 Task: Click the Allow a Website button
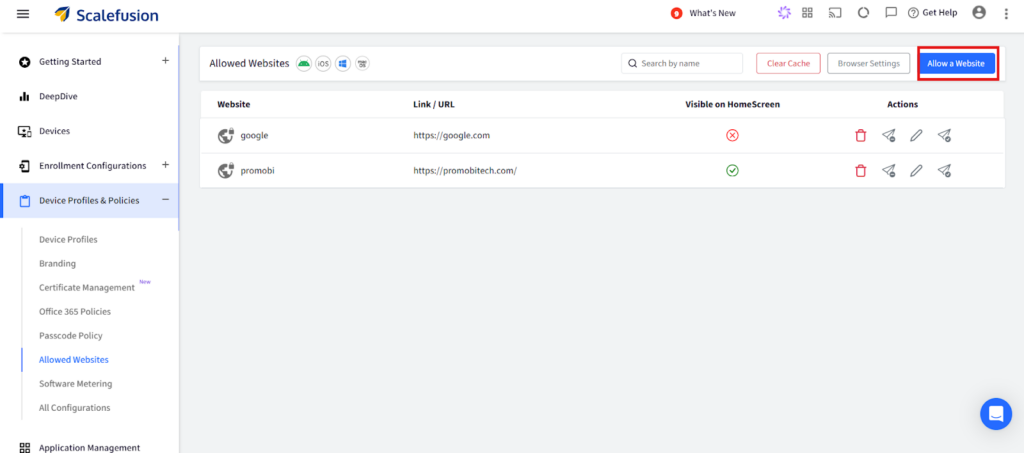[957, 63]
